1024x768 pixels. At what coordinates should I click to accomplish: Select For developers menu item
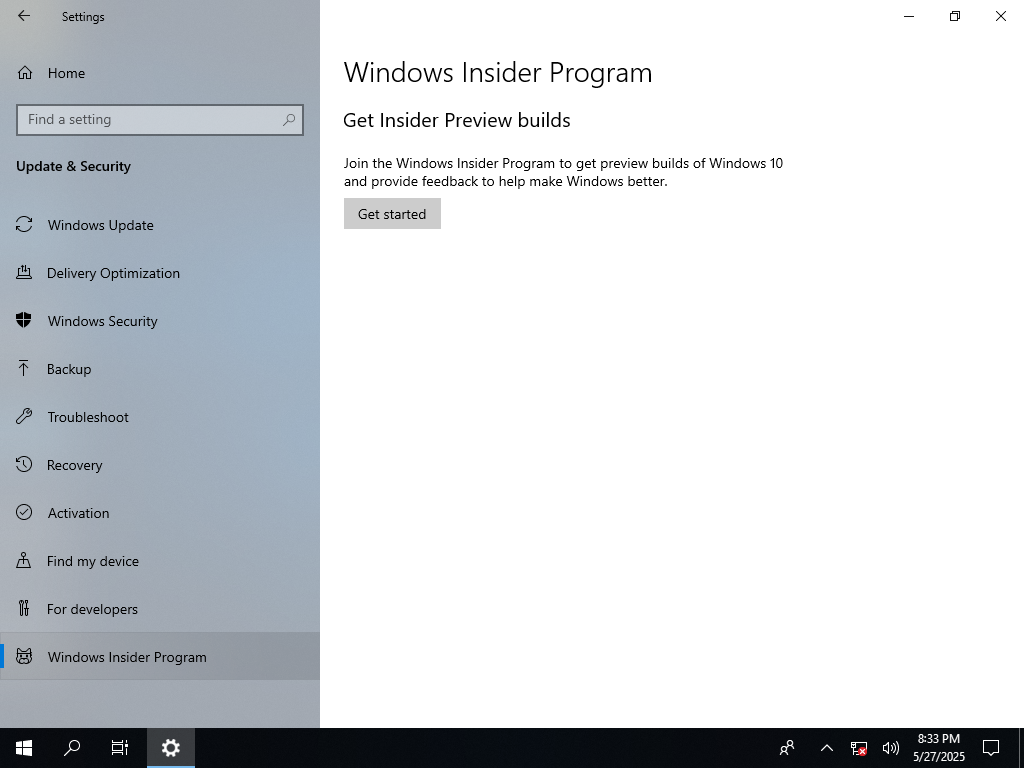(160, 609)
